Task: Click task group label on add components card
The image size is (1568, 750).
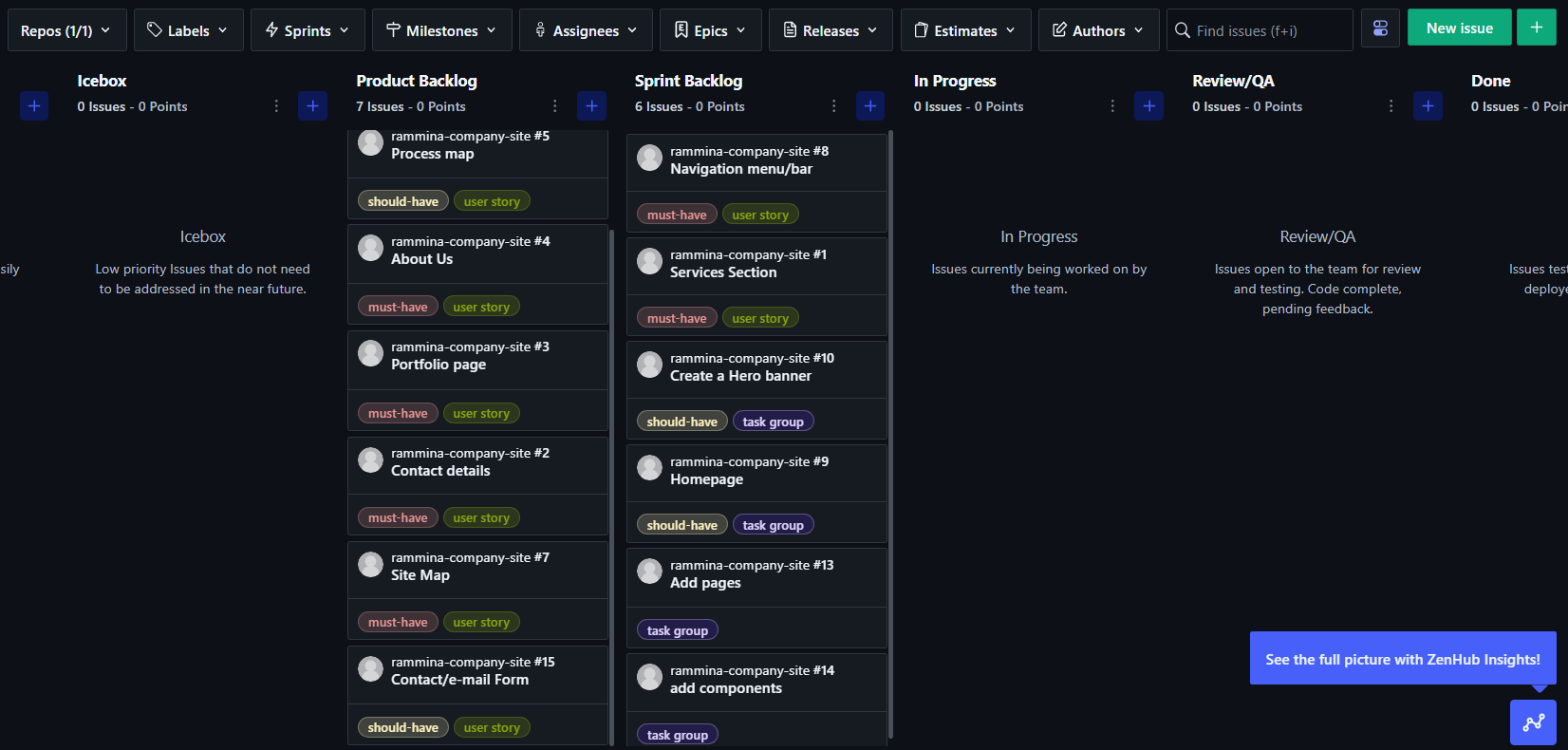Action: [677, 735]
